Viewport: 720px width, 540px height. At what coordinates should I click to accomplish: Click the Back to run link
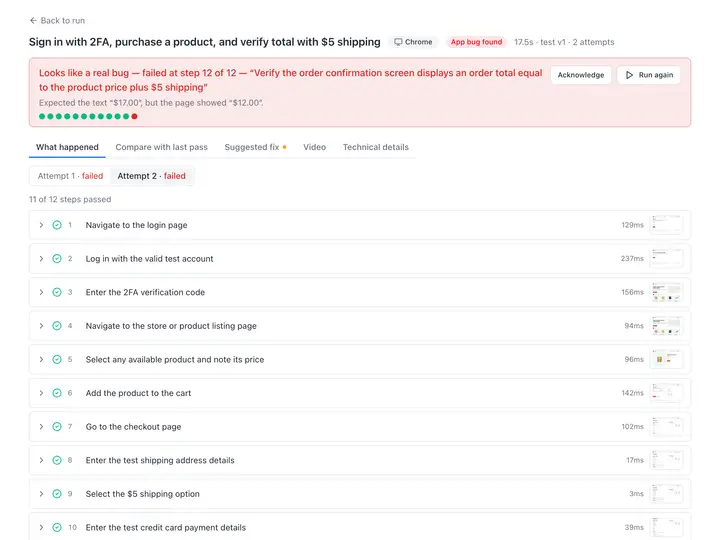tap(57, 21)
